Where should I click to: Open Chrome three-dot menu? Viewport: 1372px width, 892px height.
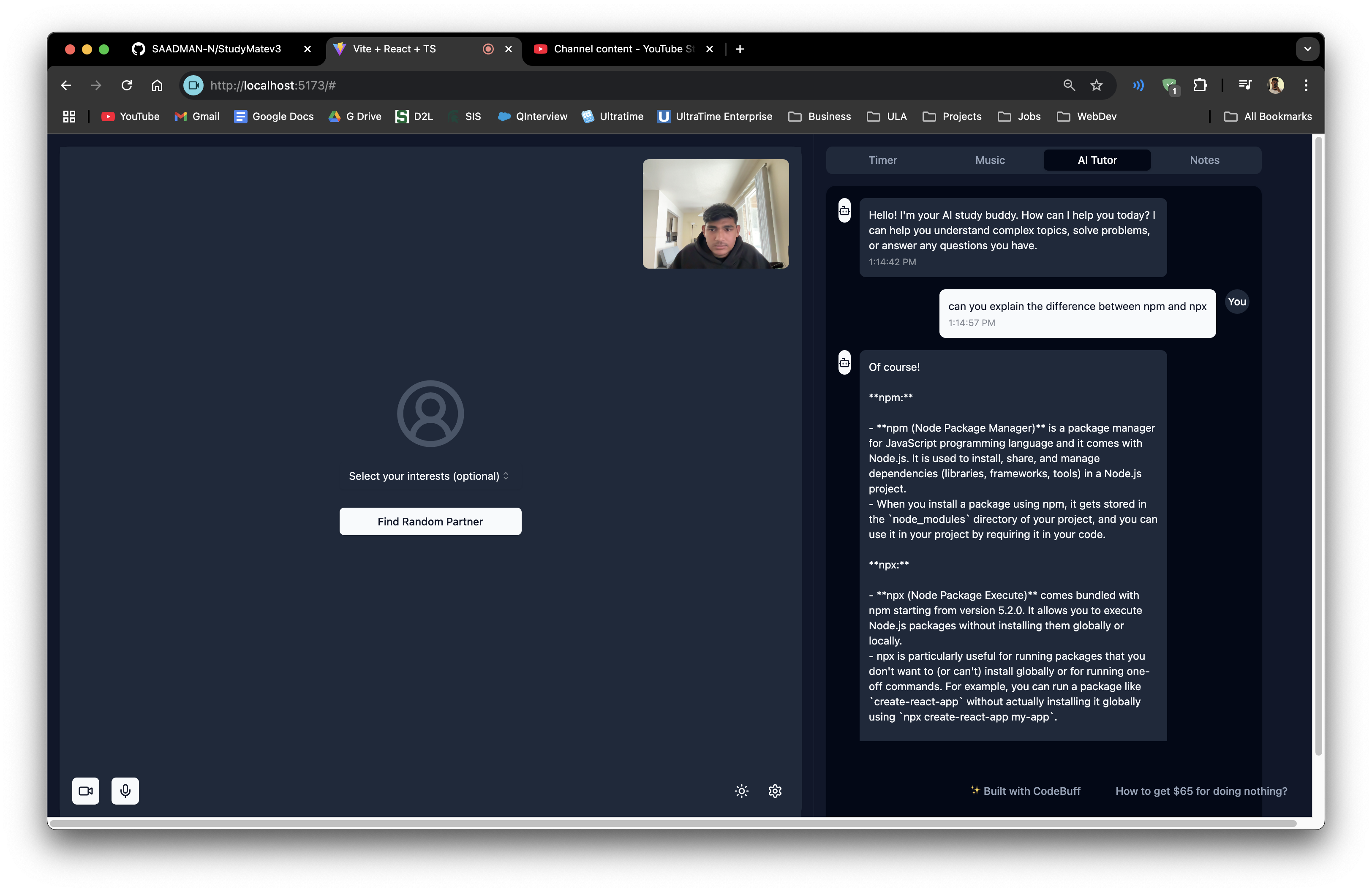coord(1306,85)
